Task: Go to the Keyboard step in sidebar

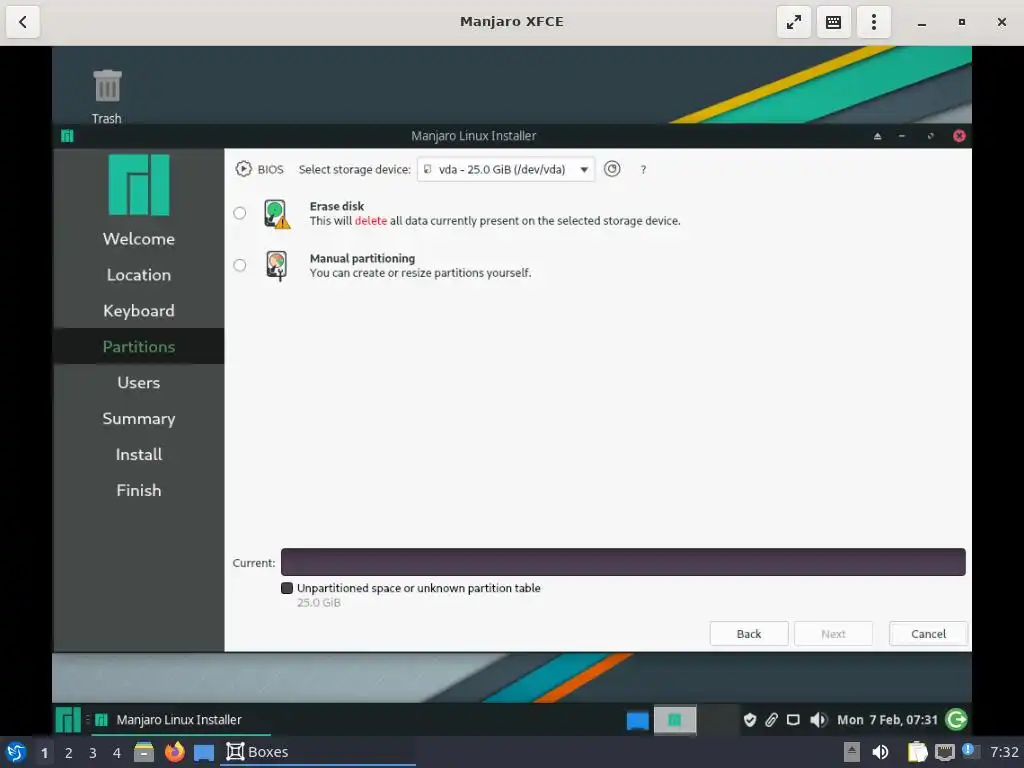Action: point(138,311)
